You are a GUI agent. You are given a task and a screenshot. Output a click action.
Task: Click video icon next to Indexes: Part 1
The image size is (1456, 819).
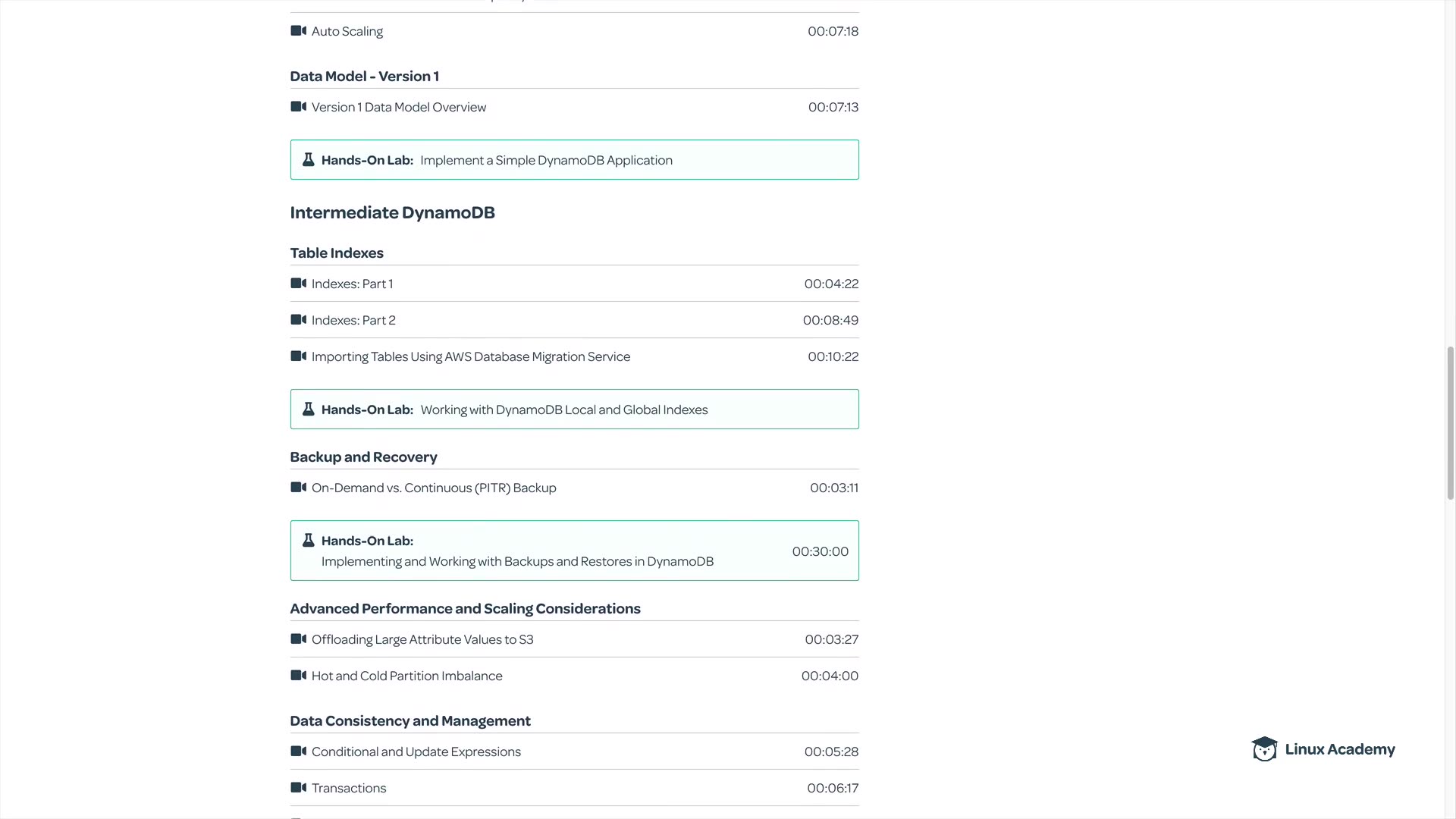coord(298,284)
